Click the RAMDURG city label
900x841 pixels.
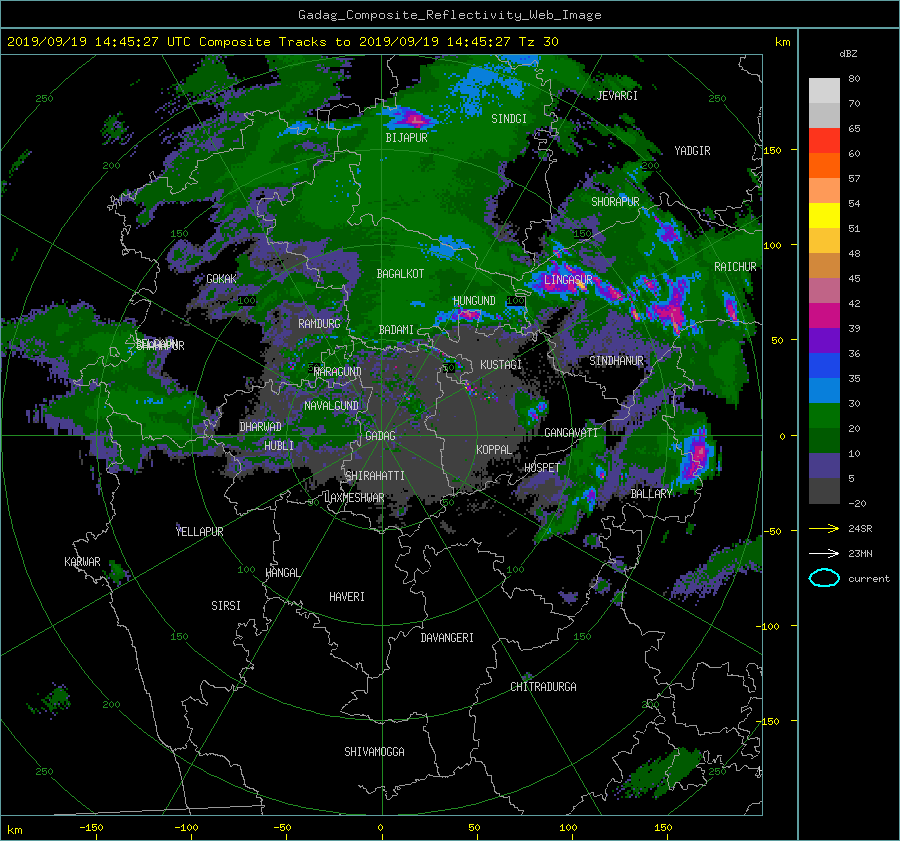coord(319,324)
